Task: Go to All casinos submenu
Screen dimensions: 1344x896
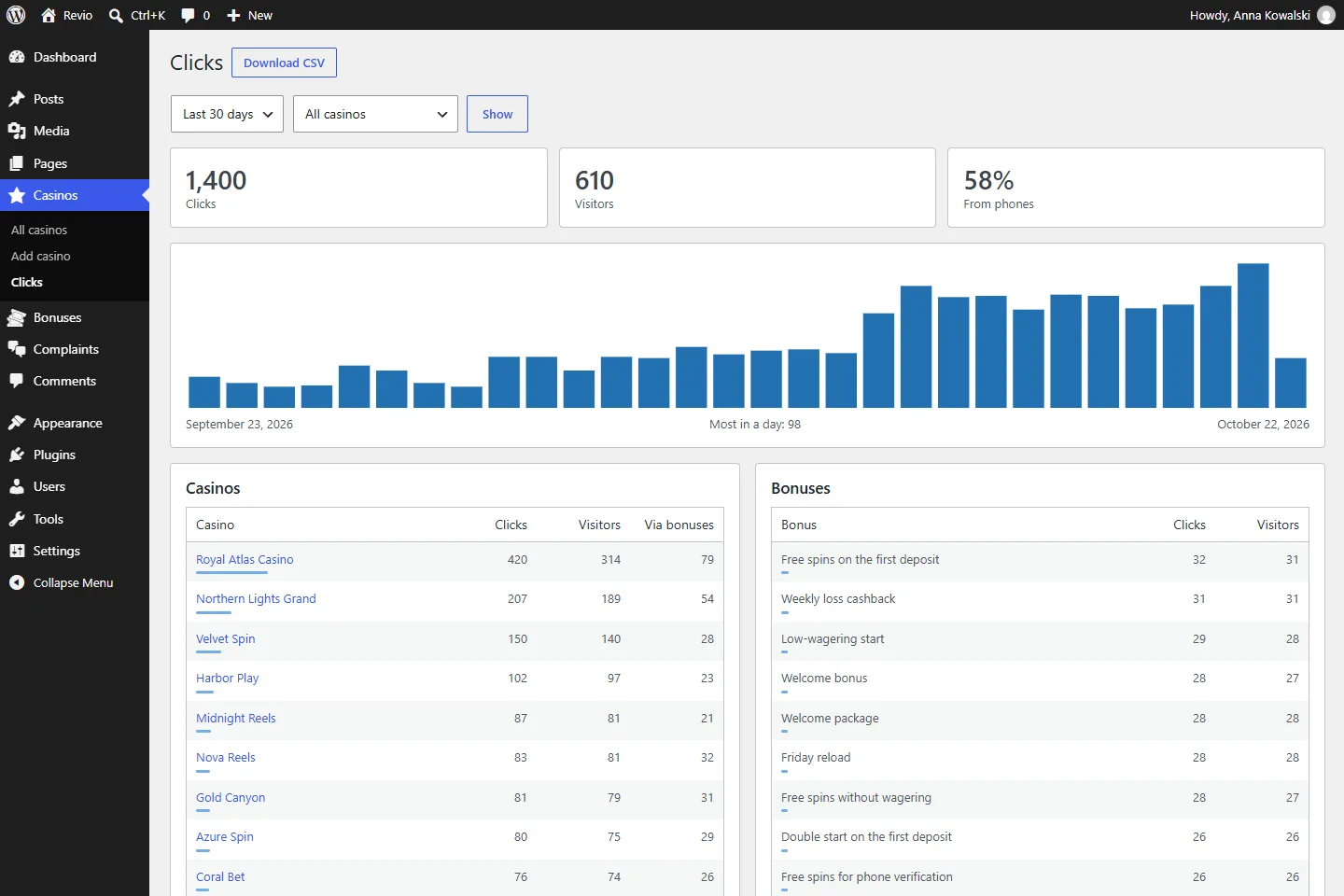Action: [39, 230]
